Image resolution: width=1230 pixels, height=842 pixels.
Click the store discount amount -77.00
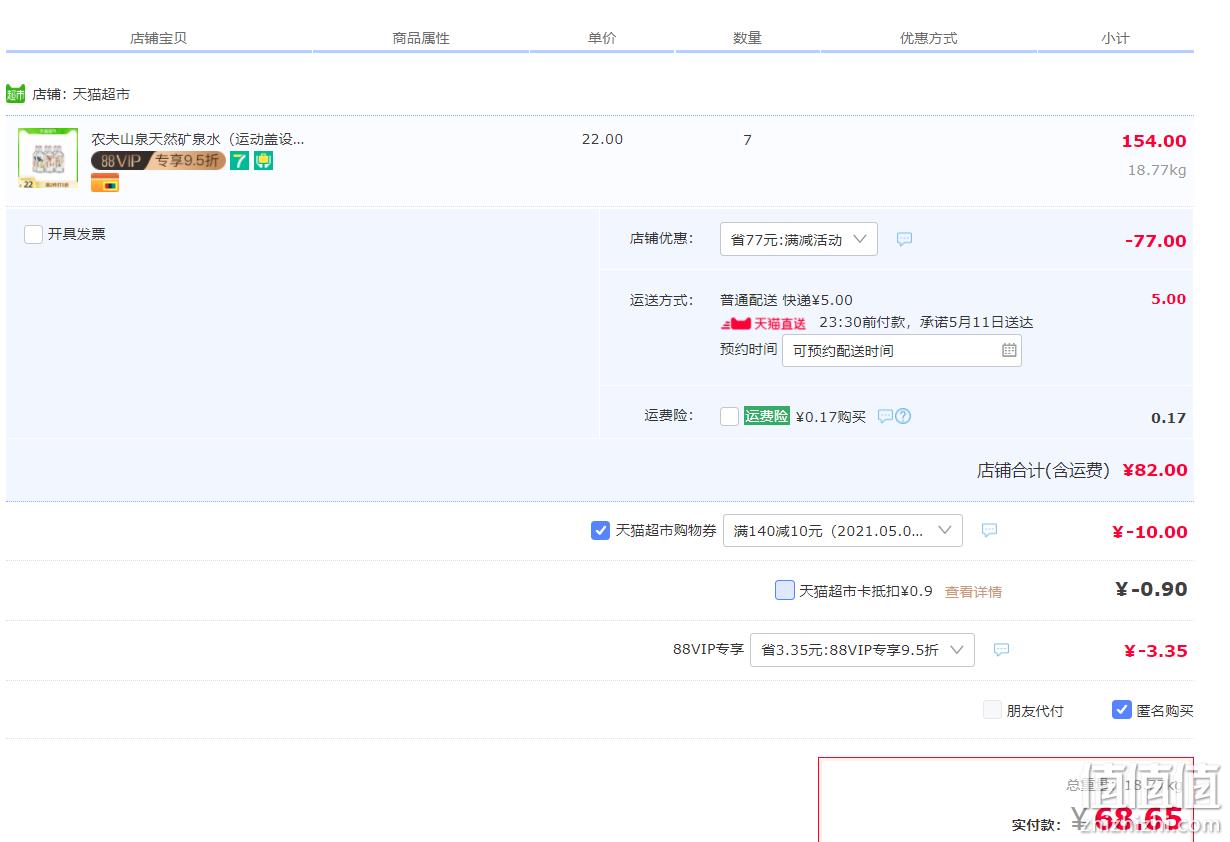pyautogui.click(x=1155, y=241)
